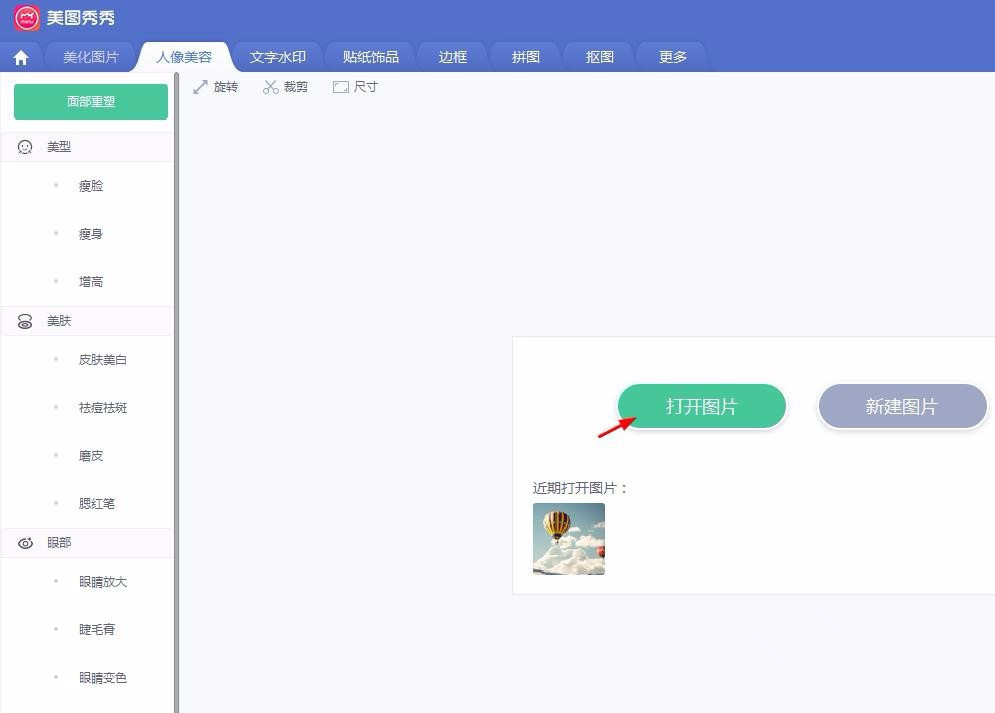Open the 文字水印 tab

click(277, 57)
